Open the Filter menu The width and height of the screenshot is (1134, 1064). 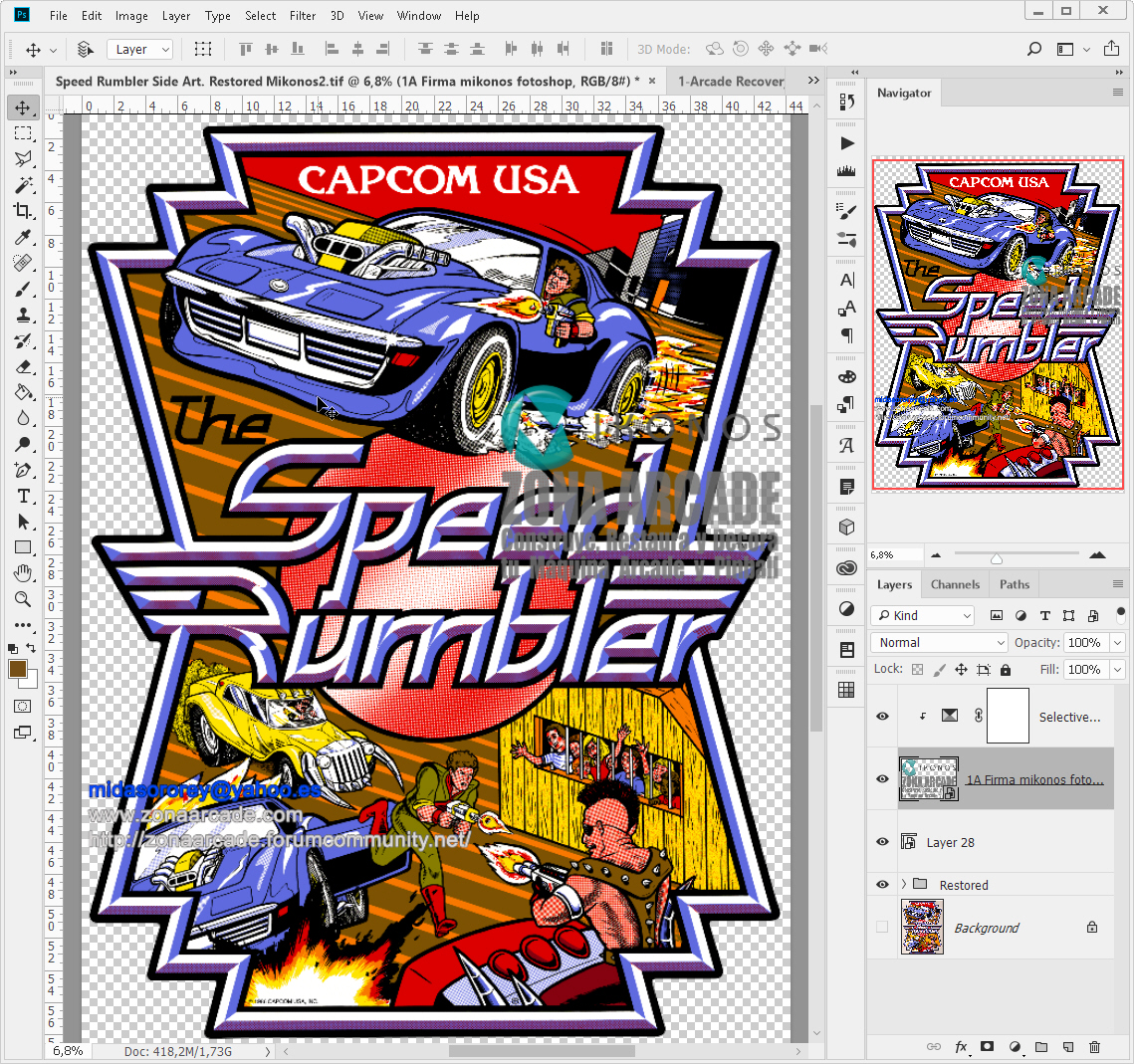[303, 16]
